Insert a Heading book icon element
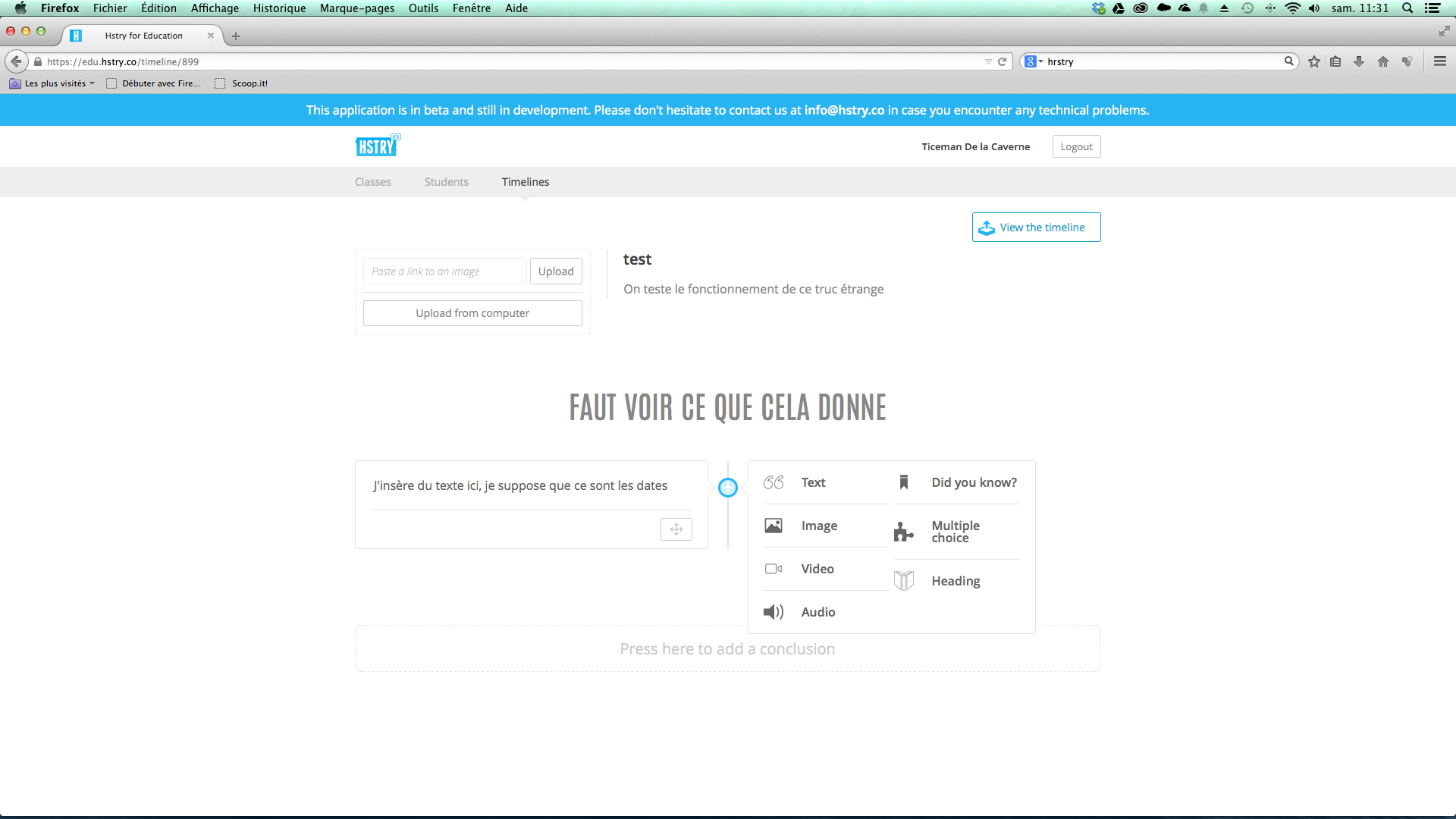Viewport: 1456px width, 819px height. (904, 581)
